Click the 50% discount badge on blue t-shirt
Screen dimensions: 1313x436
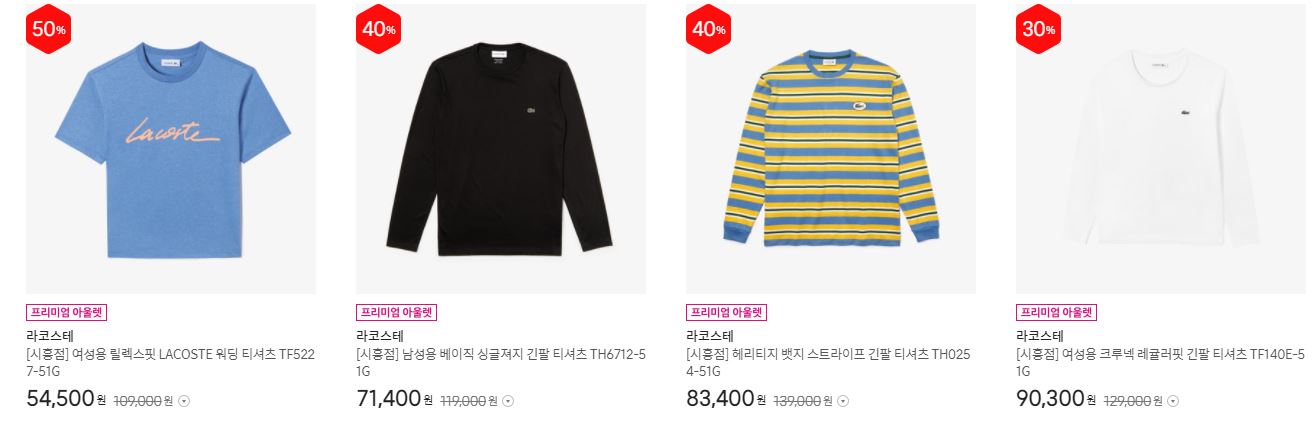click(49, 29)
